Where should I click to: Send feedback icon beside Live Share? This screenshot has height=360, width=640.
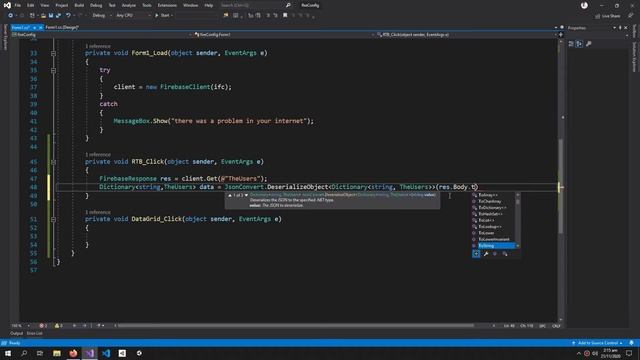point(631,16)
